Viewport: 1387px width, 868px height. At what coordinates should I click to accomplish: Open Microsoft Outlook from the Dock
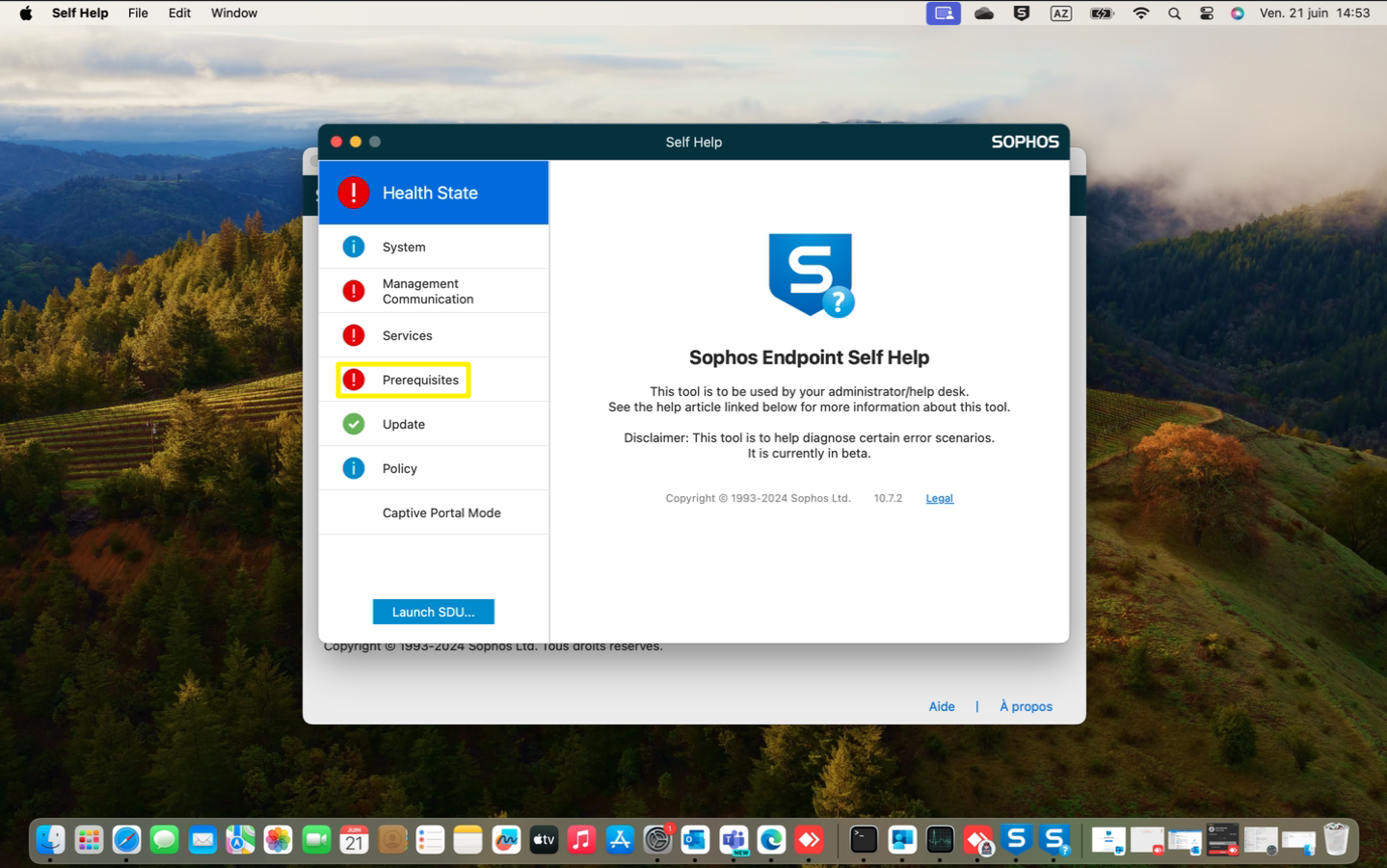(x=695, y=840)
